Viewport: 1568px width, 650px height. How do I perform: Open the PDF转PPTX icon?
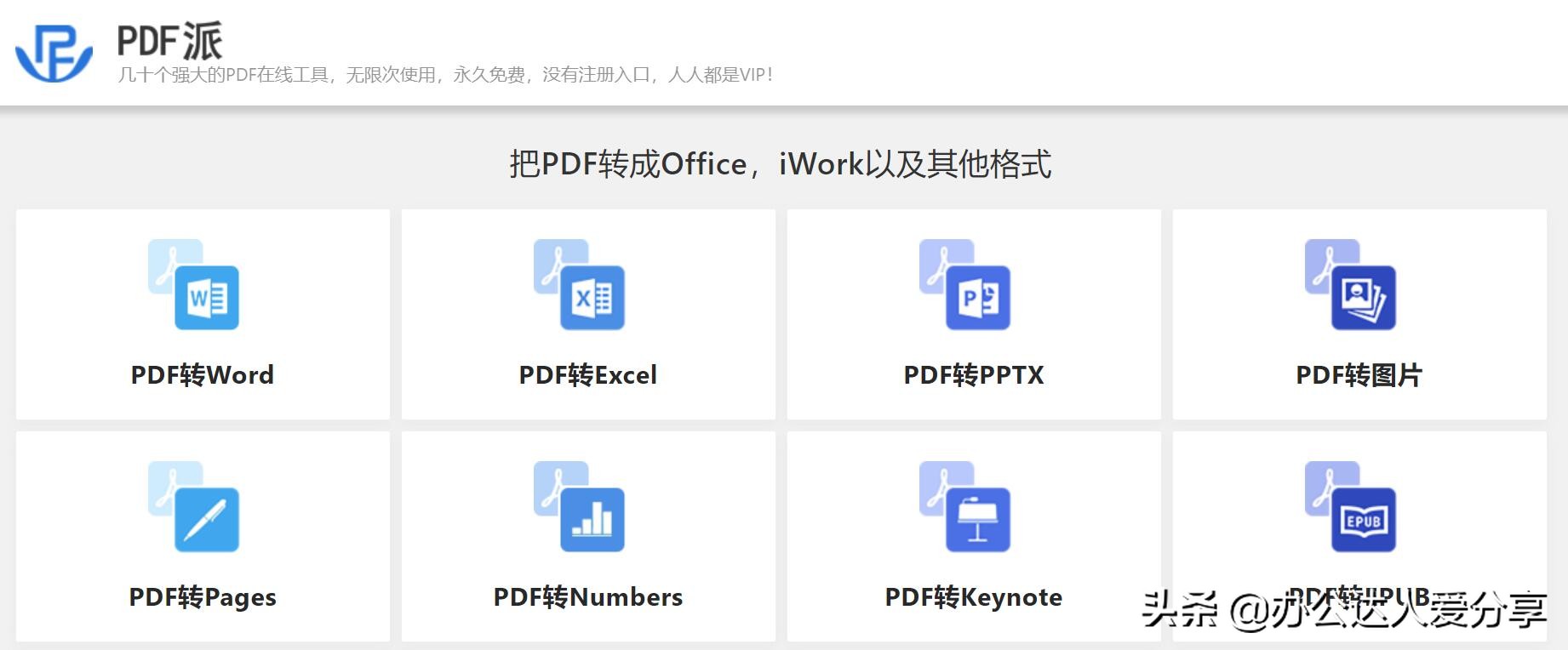[965, 284]
